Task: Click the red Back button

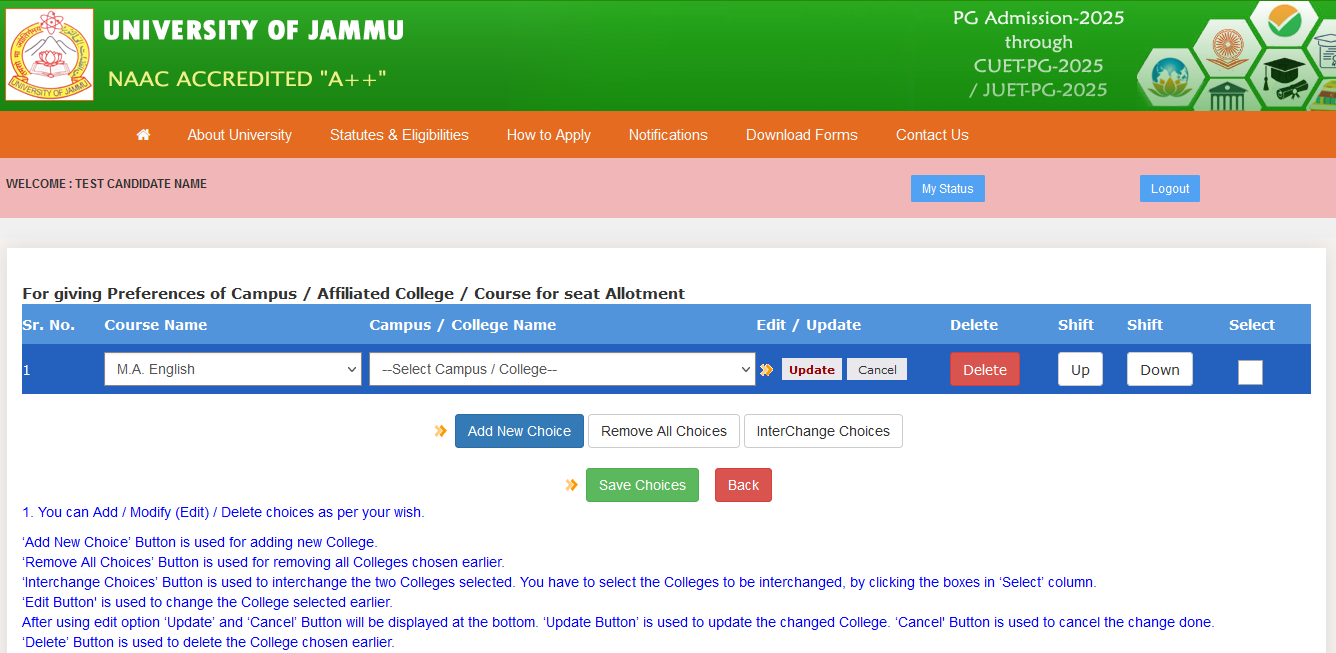Action: click(743, 485)
